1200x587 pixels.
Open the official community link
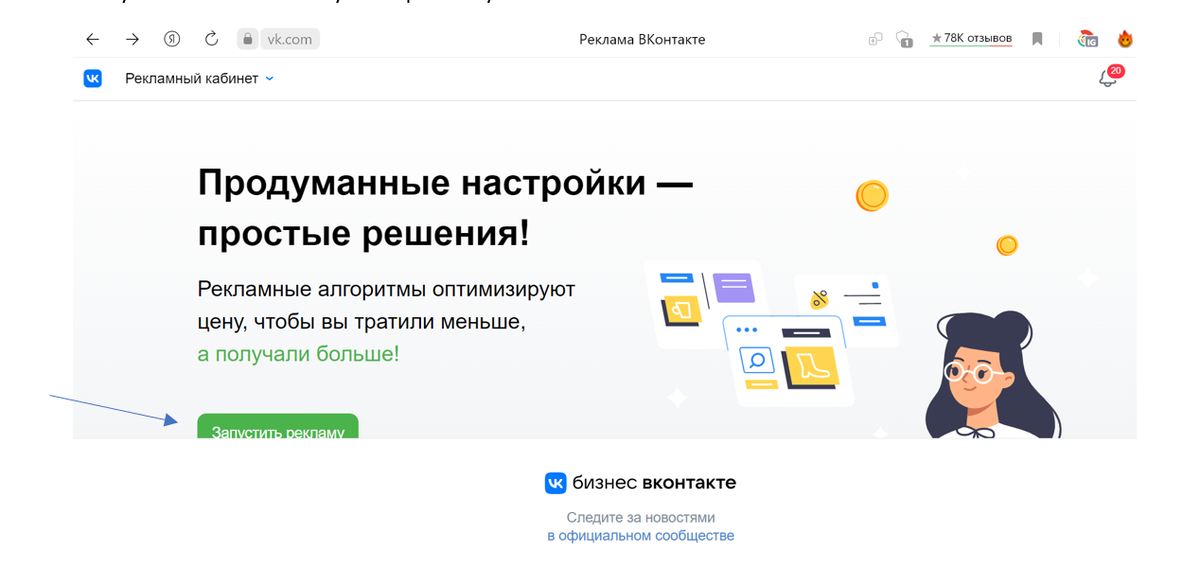coord(641,535)
